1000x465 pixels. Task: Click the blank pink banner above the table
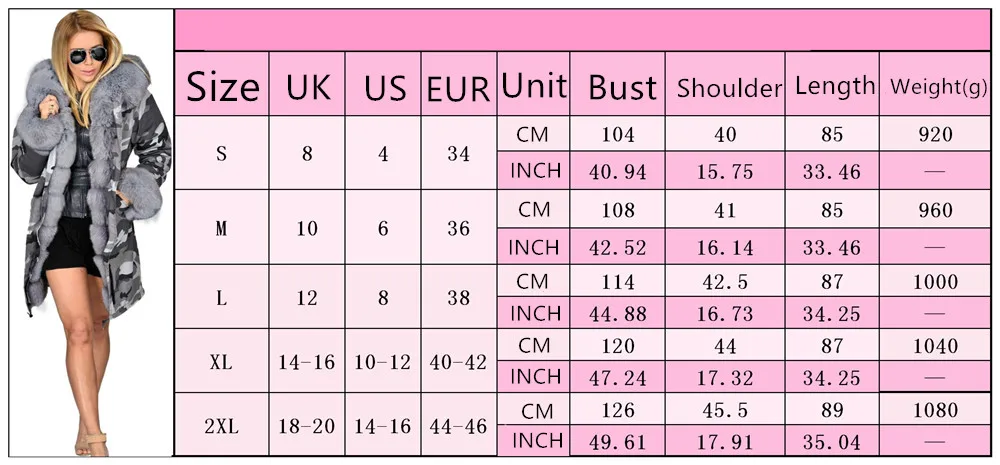(582, 30)
